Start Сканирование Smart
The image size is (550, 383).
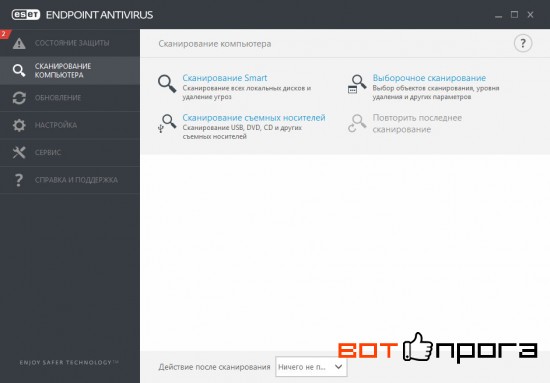coord(224,78)
